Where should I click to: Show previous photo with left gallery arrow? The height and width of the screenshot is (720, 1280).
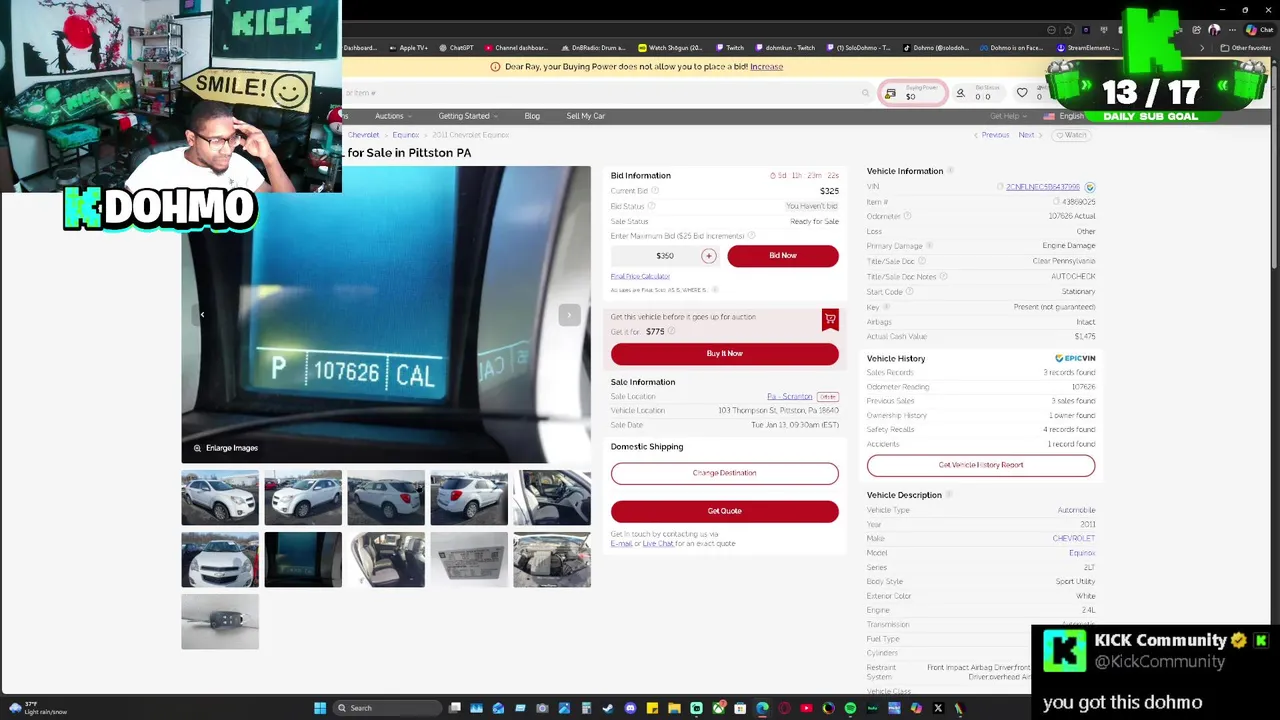pyautogui.click(x=202, y=315)
